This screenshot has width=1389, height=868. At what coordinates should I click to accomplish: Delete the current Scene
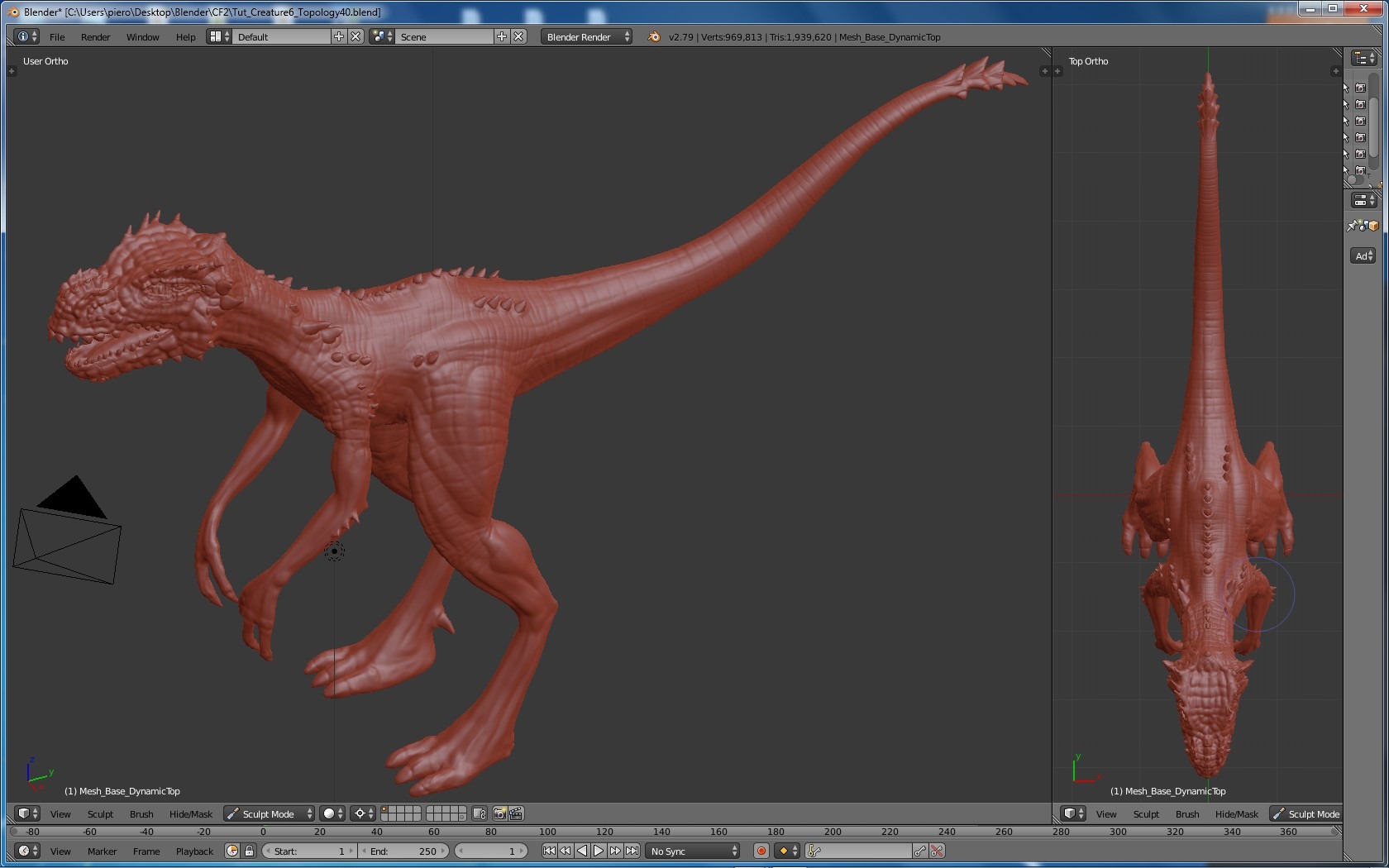(518, 36)
